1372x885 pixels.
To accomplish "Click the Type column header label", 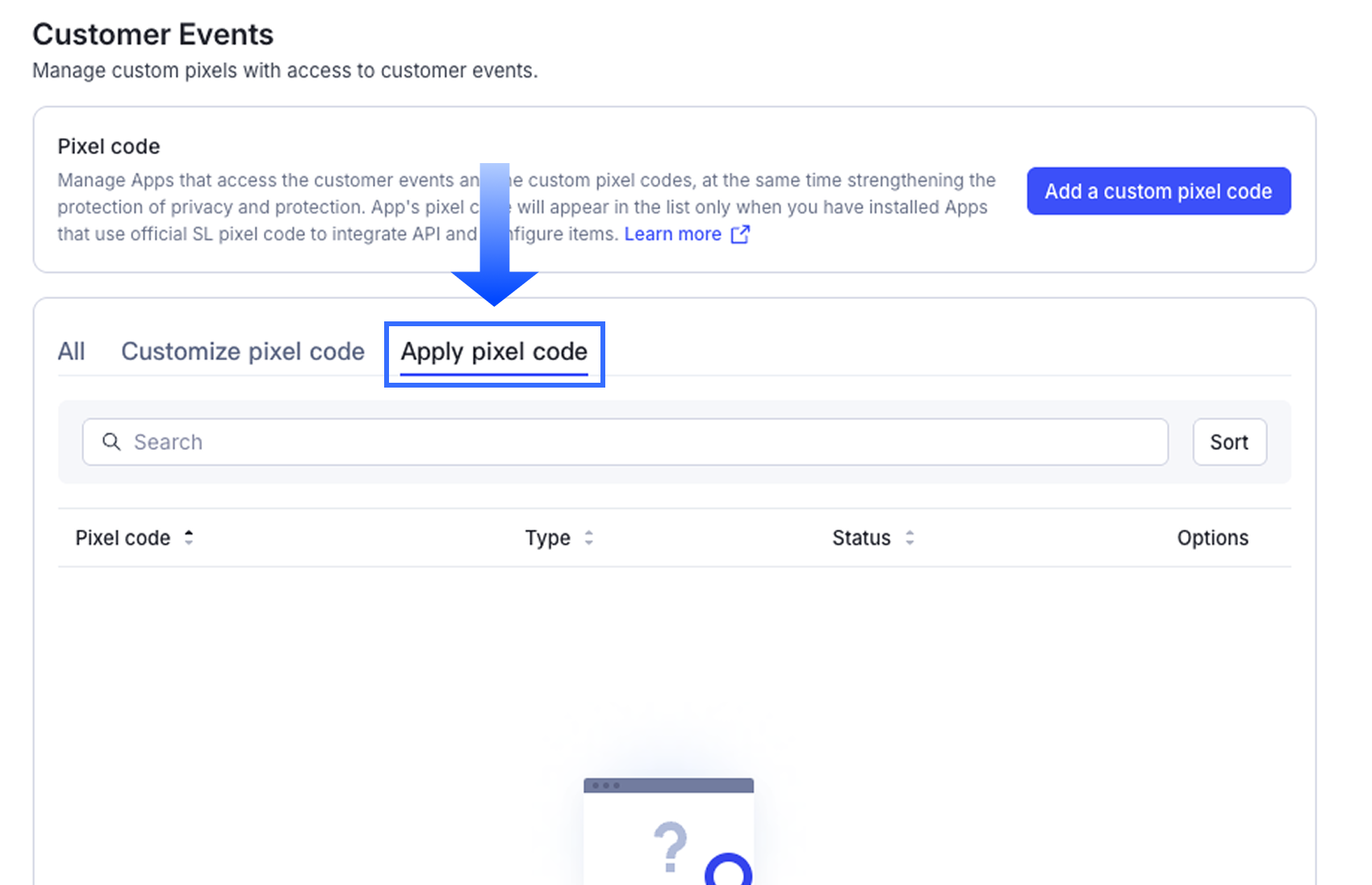I will point(547,538).
